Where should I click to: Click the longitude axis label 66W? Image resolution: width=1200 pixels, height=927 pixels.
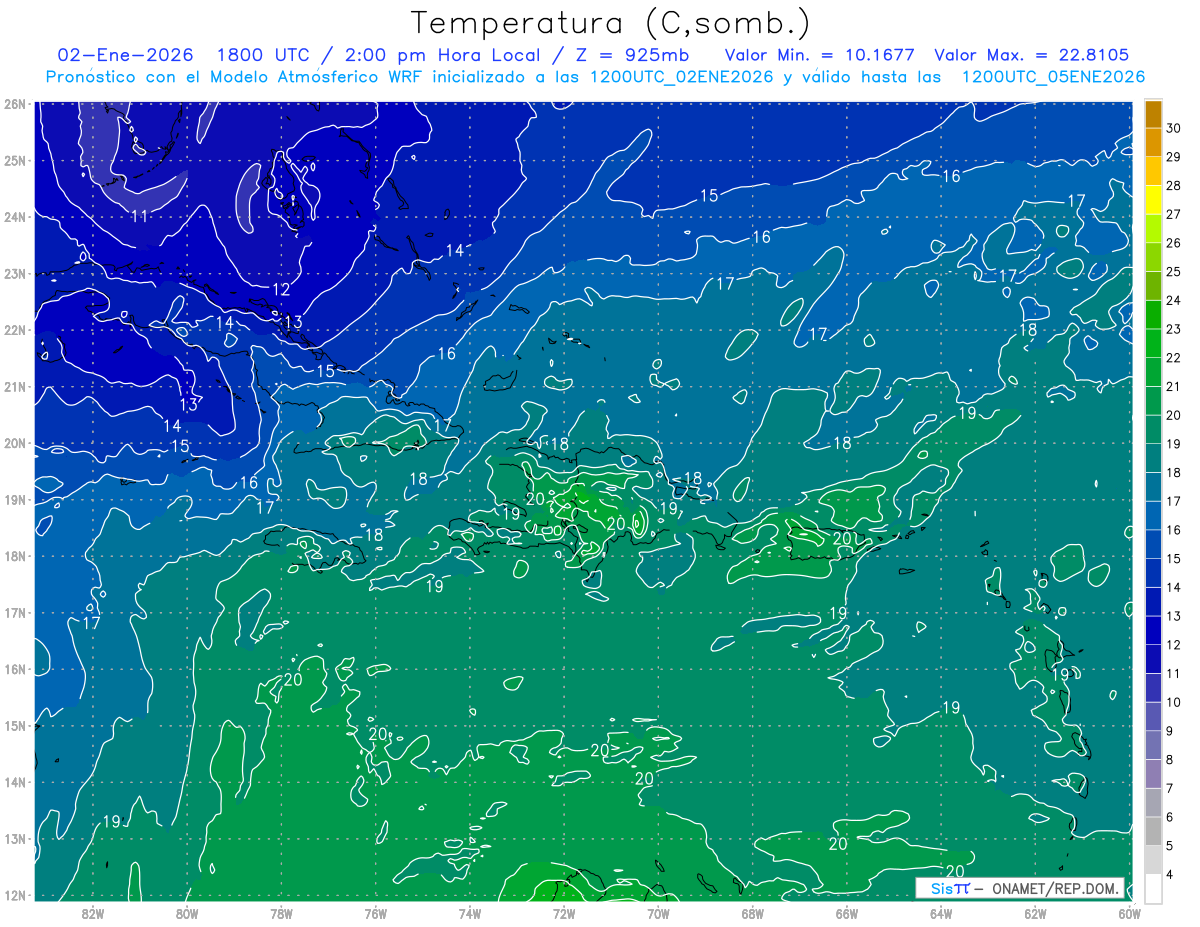click(x=847, y=912)
